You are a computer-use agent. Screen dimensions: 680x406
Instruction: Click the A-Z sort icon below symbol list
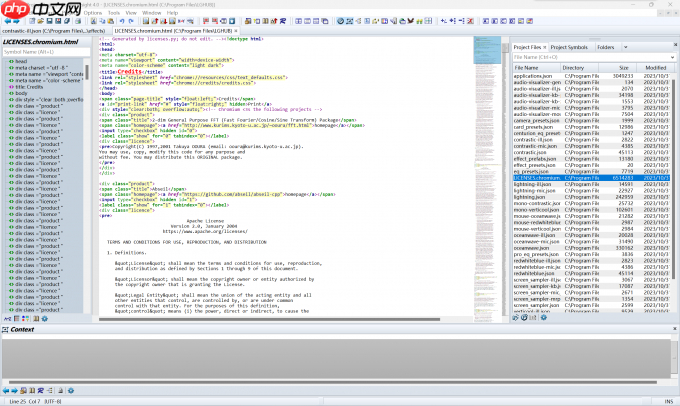point(7,319)
